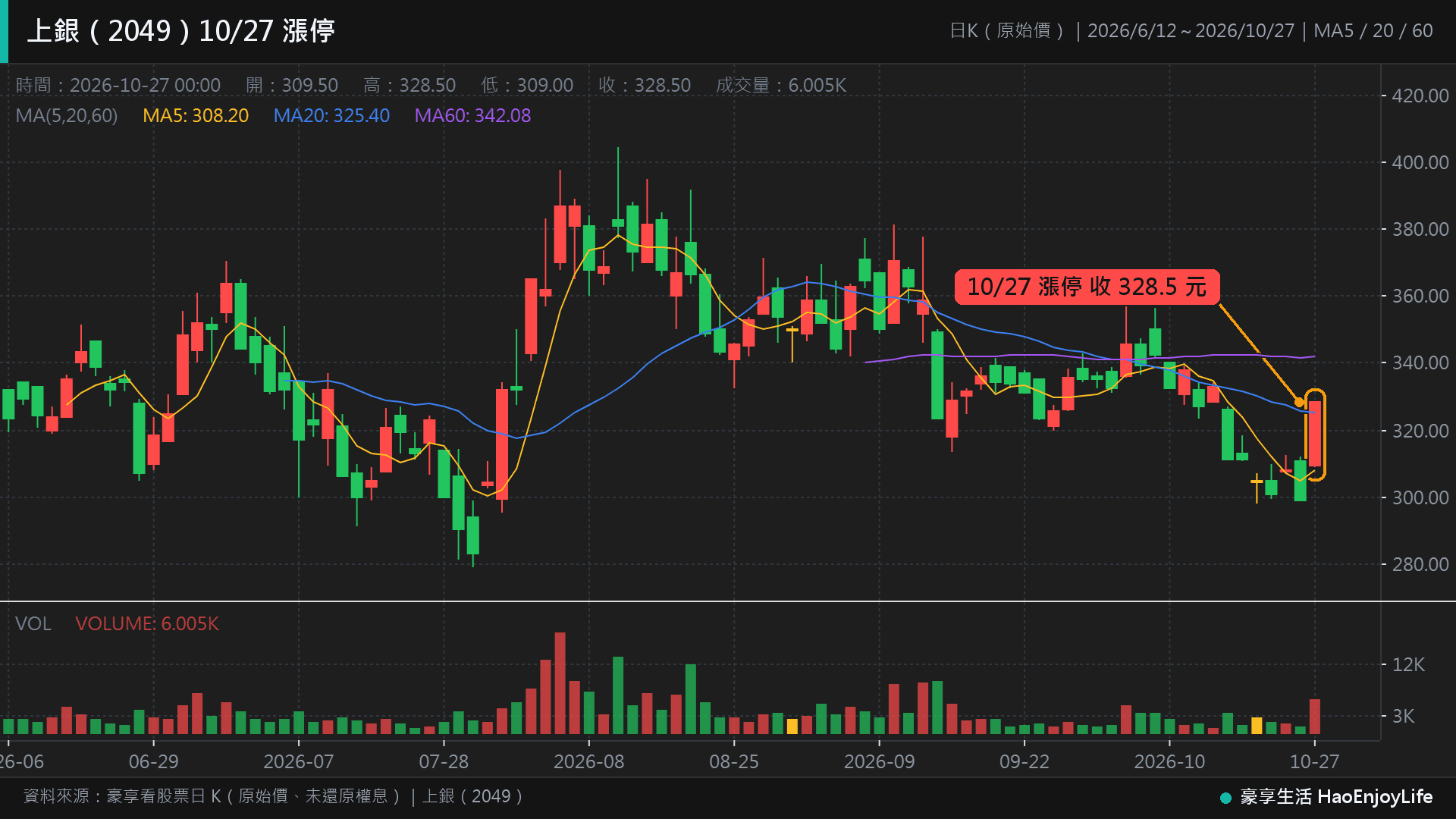Click the 資料來源 source footer text
1456x819 pixels.
pos(274,796)
